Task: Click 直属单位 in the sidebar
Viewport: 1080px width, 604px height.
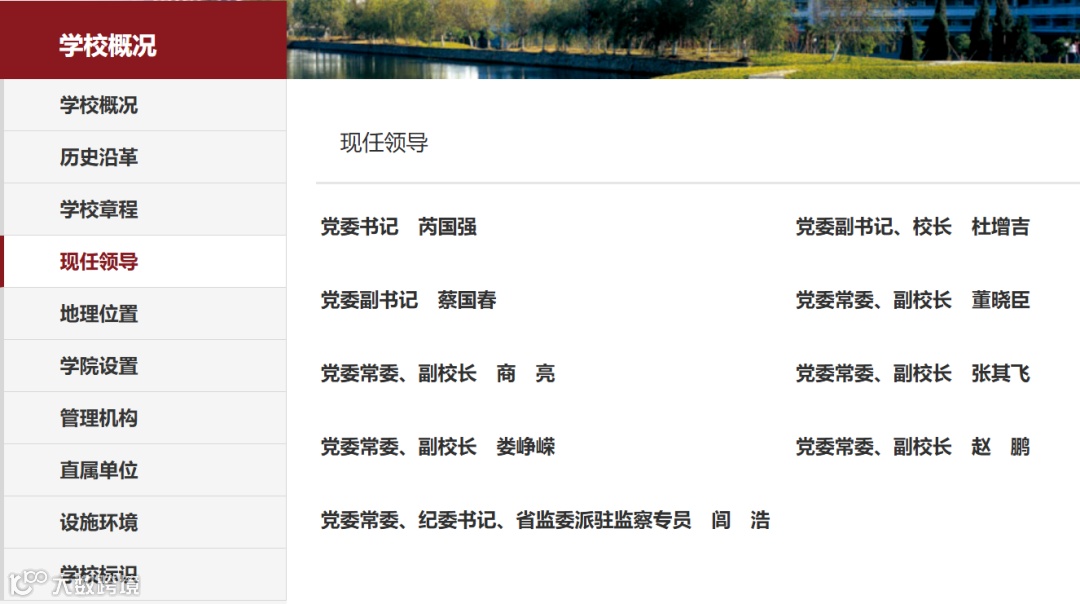Action: tap(145, 470)
